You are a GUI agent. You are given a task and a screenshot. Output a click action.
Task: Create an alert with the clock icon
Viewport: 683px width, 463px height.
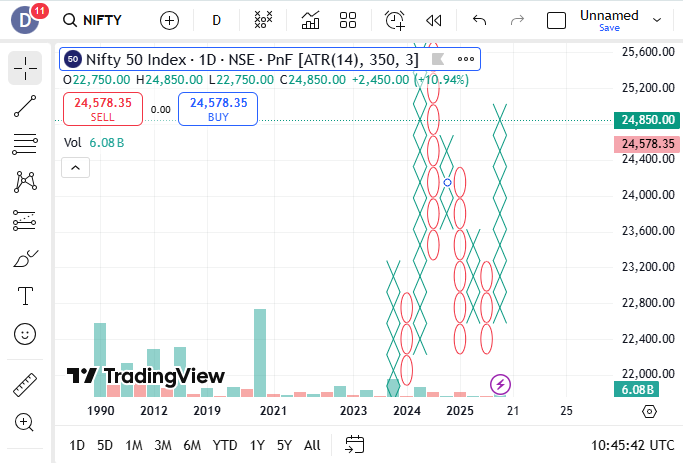[395, 20]
